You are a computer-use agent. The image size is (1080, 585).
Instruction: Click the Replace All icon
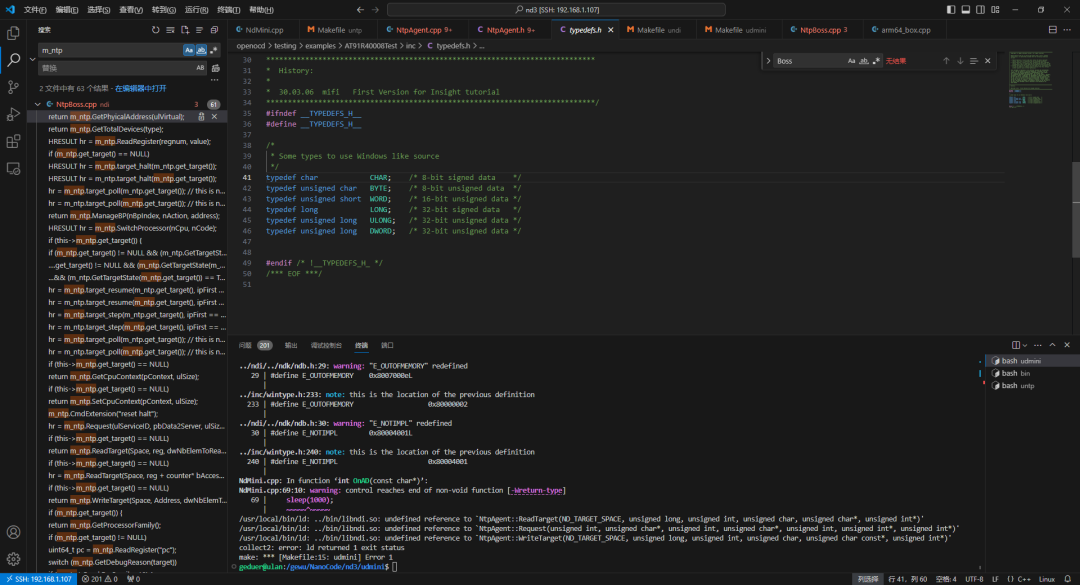click(x=216, y=68)
